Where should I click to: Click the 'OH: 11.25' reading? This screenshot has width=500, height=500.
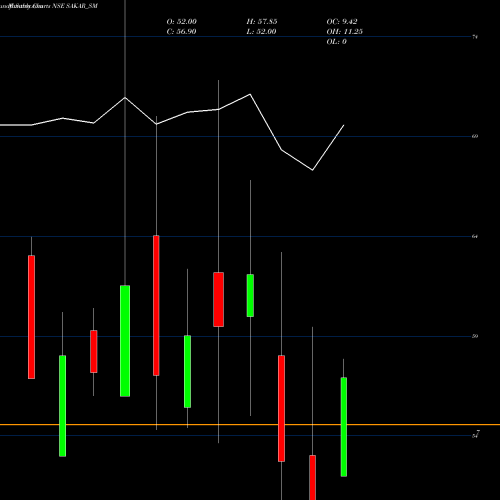[x=345, y=32]
